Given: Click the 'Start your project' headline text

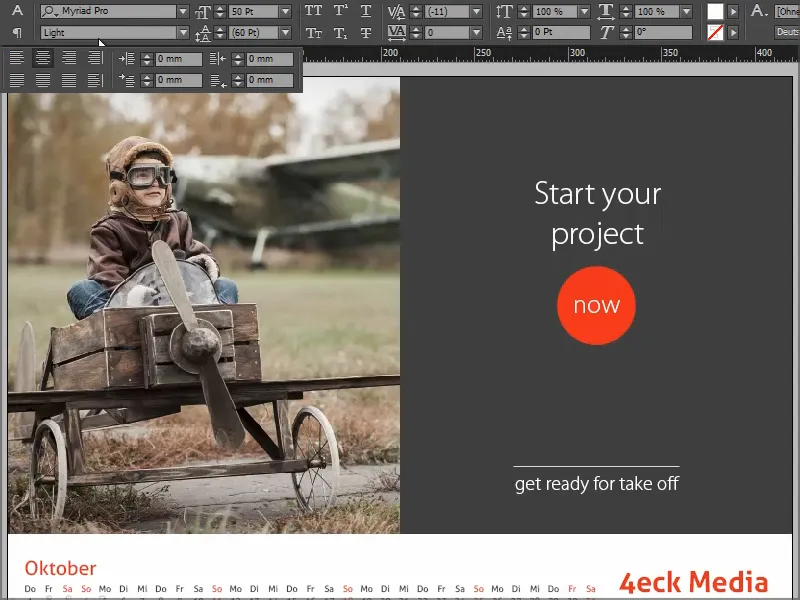Looking at the screenshot, I should point(597,214).
